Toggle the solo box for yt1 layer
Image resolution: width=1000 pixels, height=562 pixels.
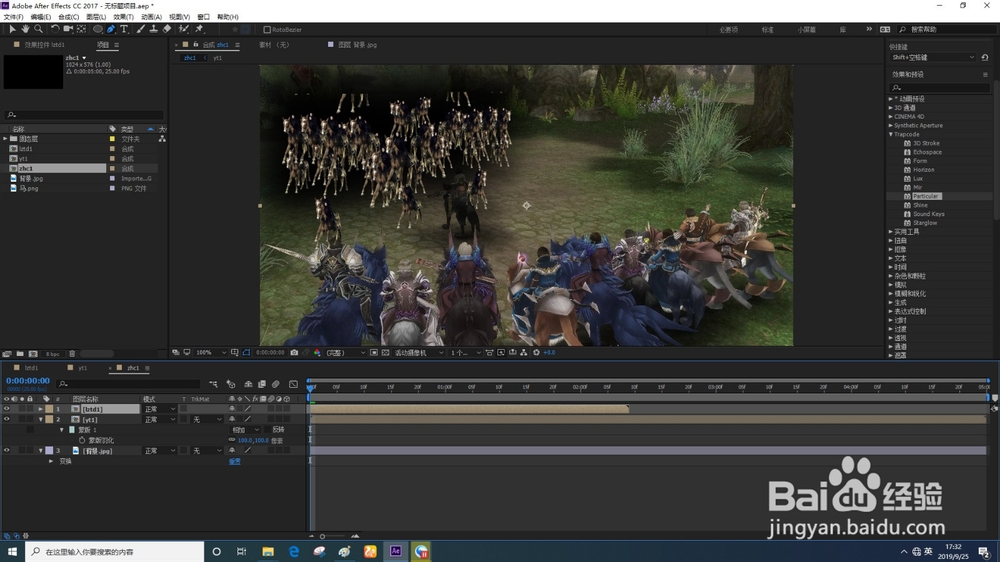pos(22,419)
